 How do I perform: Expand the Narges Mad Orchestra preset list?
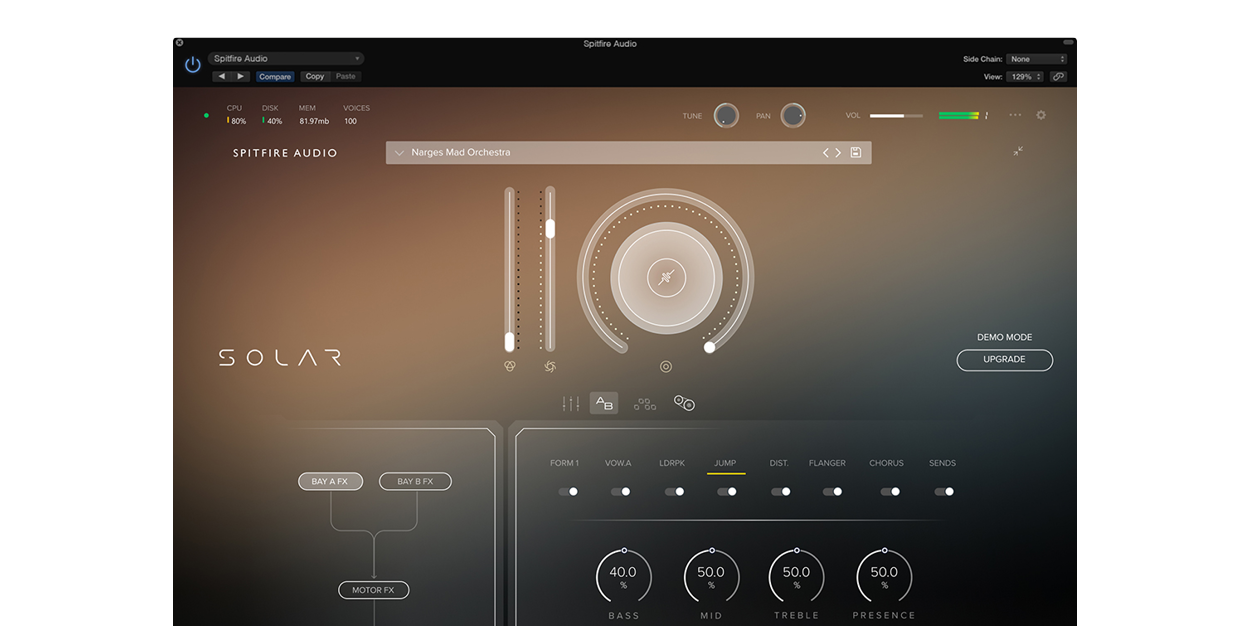pyautogui.click(x=400, y=153)
